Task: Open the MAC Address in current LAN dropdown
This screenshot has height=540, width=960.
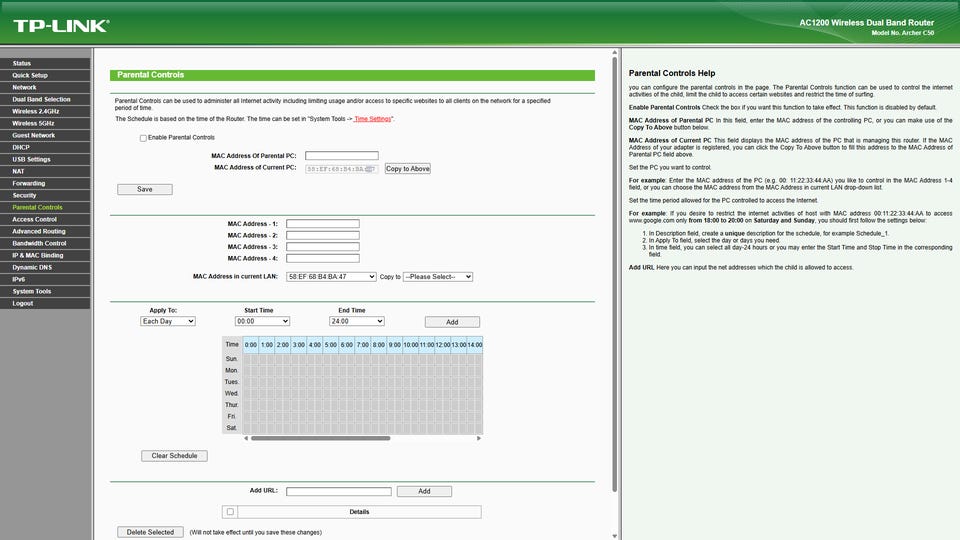Action: [331, 276]
